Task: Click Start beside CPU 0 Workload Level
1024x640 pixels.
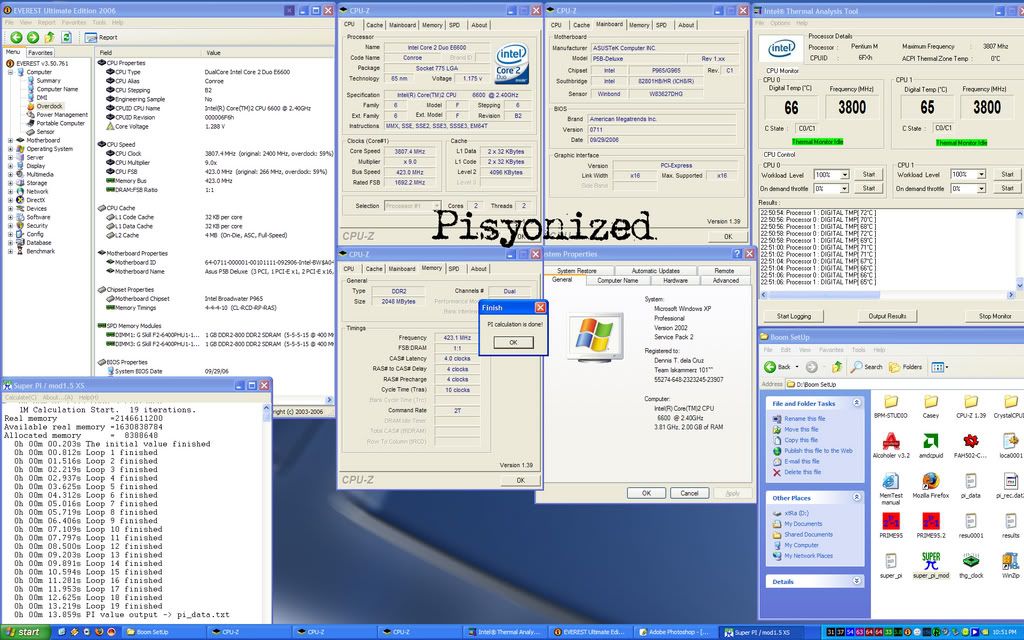Action: 869,174
